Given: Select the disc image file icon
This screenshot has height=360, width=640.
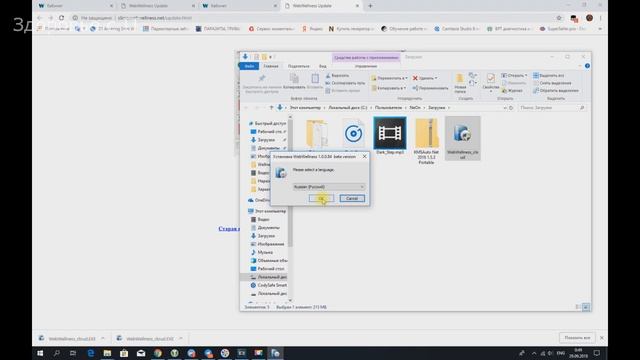Looking at the screenshot, I should coord(353,133).
